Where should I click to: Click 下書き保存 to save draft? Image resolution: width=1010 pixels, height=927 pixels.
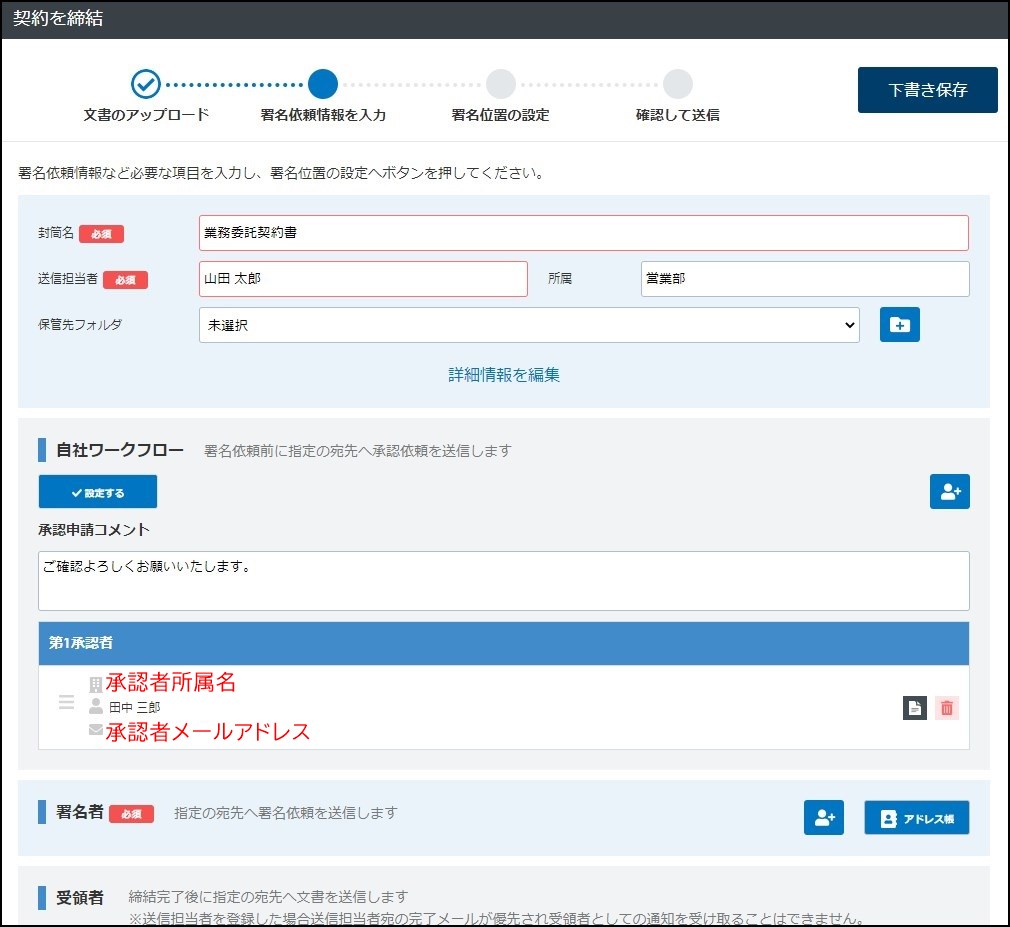pos(927,90)
